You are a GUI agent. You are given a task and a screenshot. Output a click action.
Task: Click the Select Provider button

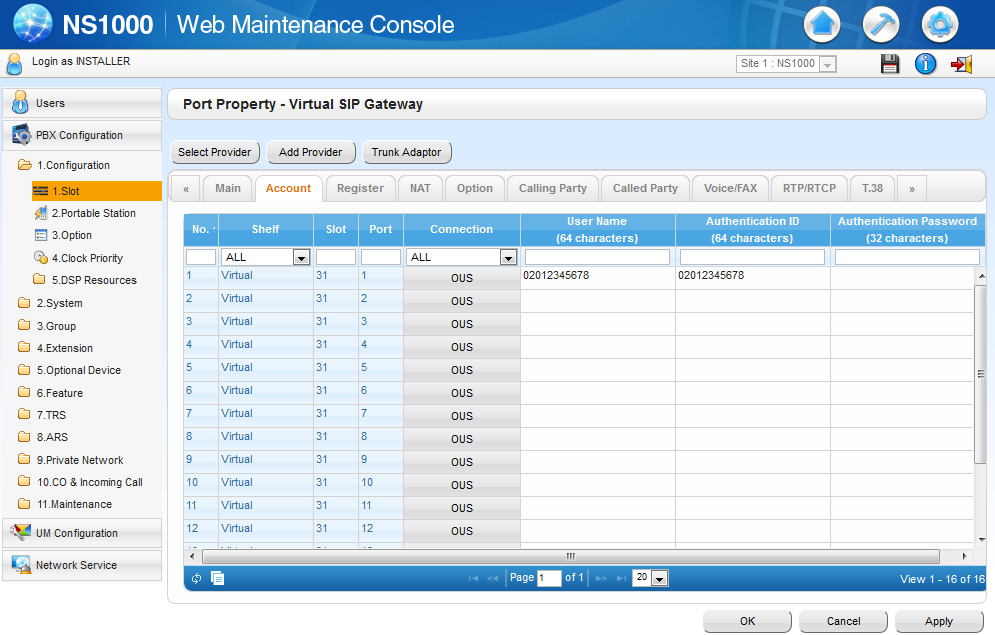[214, 152]
